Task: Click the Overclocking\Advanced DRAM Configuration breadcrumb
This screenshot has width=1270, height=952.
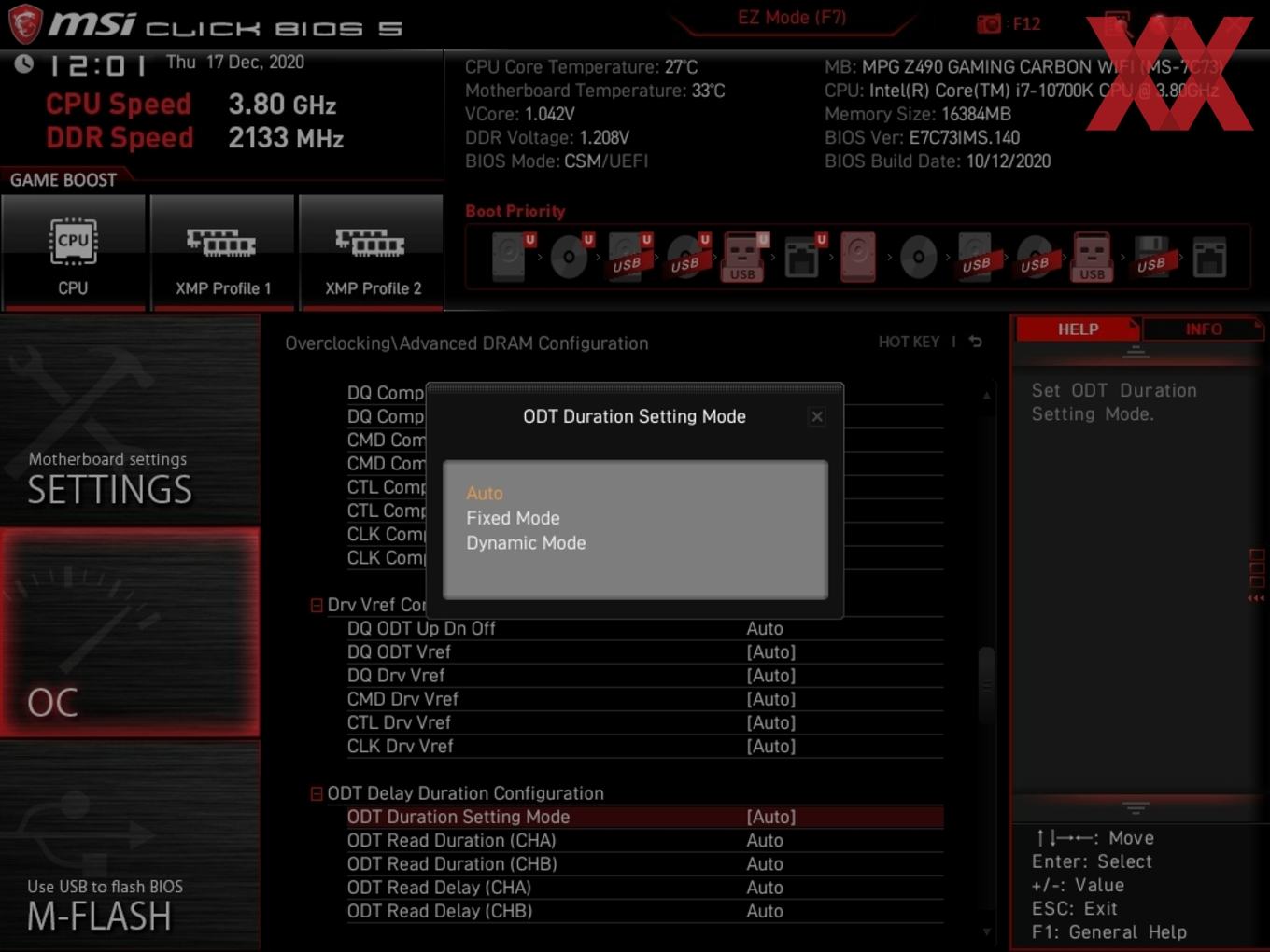Action: point(466,343)
